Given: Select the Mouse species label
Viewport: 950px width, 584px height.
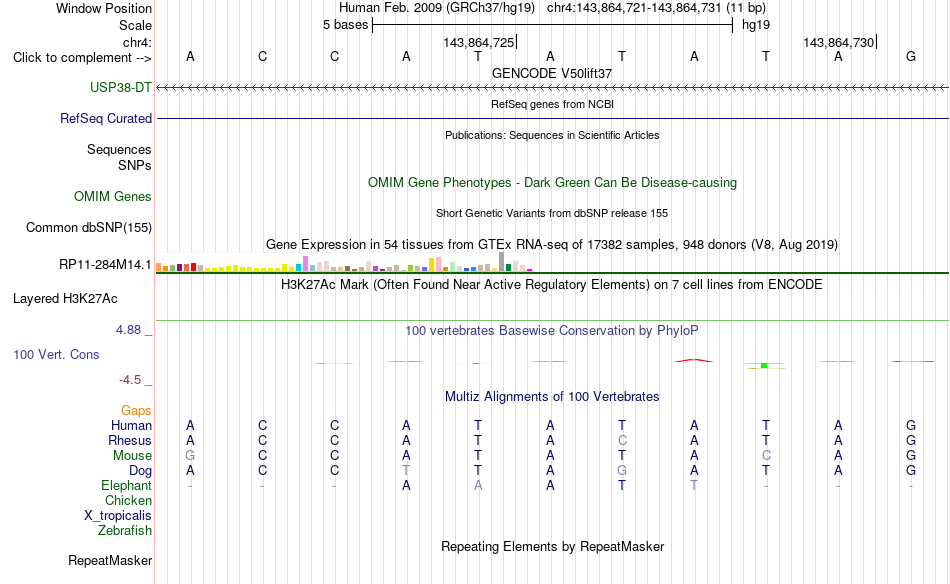Looking at the screenshot, I should [132, 455].
